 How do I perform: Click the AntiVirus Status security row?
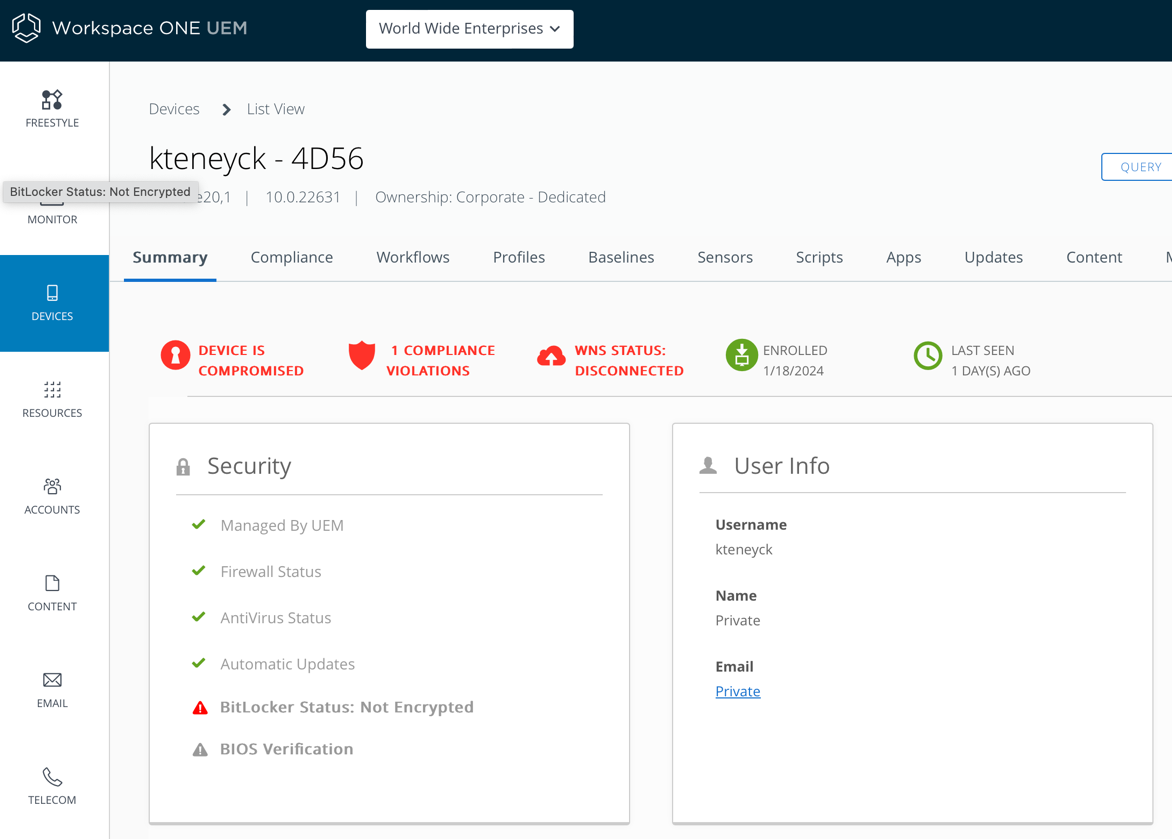pyautogui.click(x=275, y=618)
